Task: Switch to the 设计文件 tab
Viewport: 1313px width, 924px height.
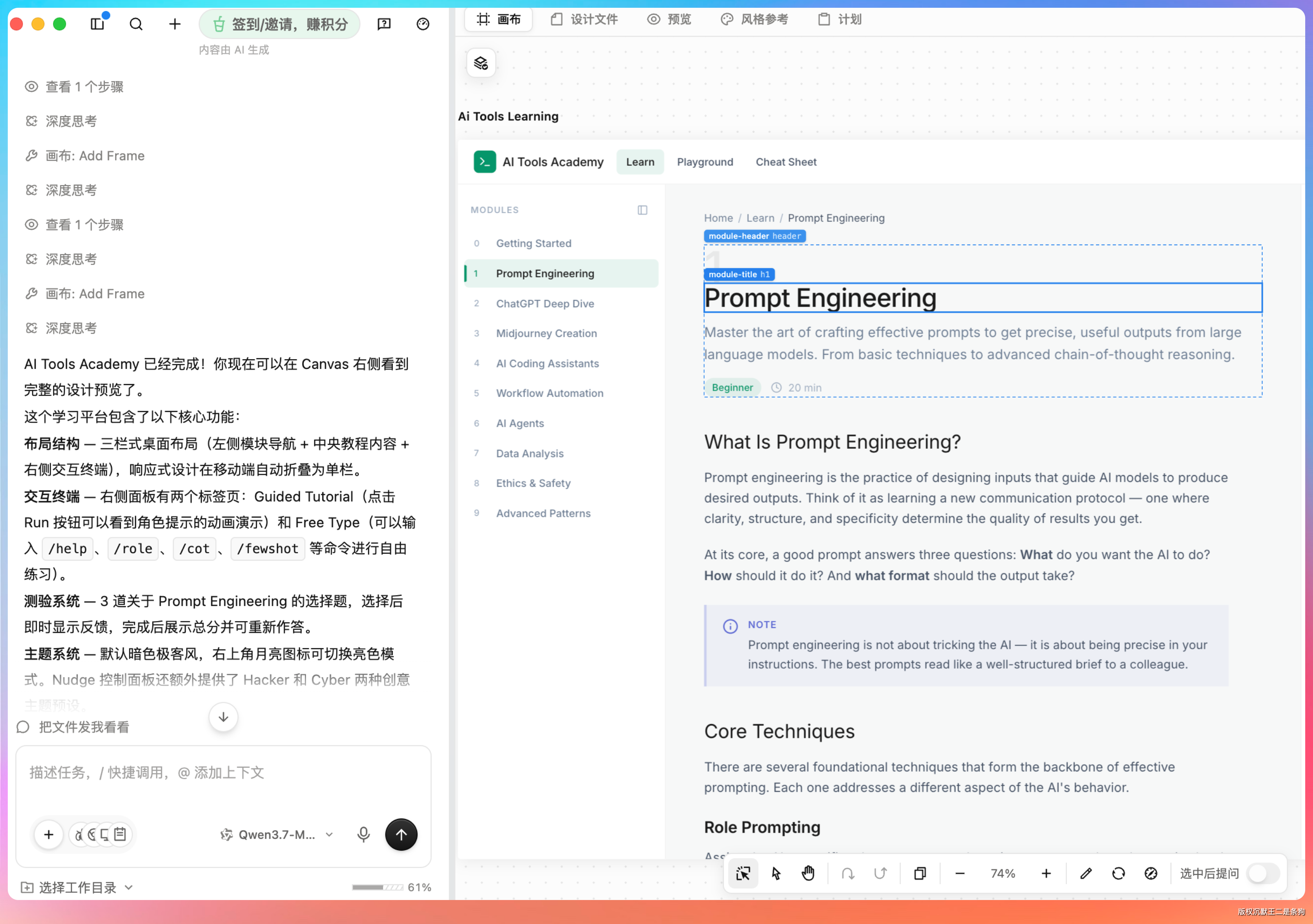Action: (x=584, y=19)
